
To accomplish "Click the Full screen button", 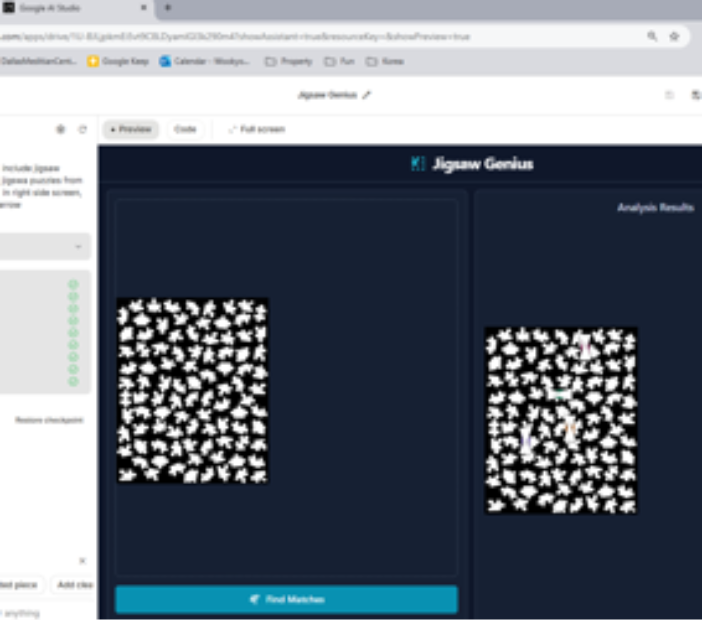I will (256, 129).
